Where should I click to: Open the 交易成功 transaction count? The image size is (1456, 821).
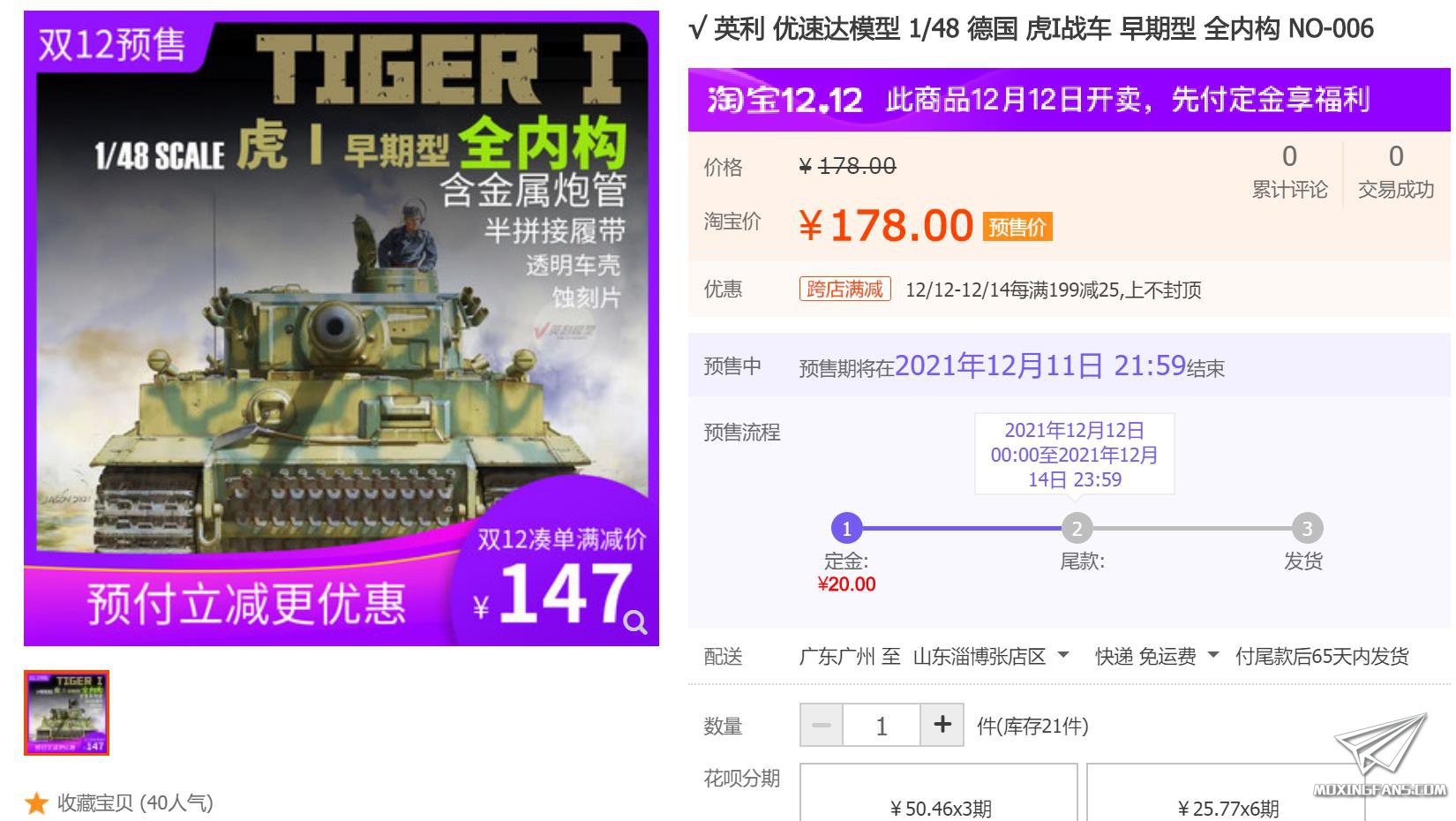pyautogui.click(x=1395, y=172)
